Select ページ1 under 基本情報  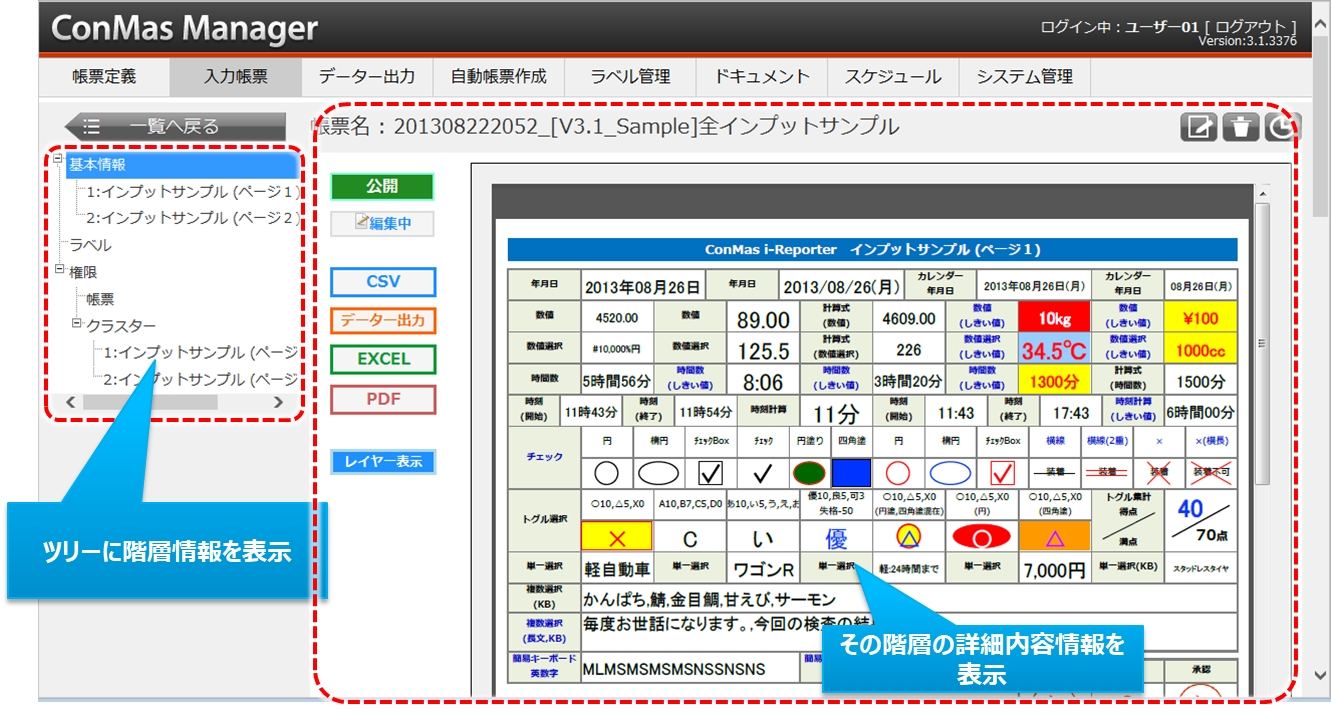[192, 191]
